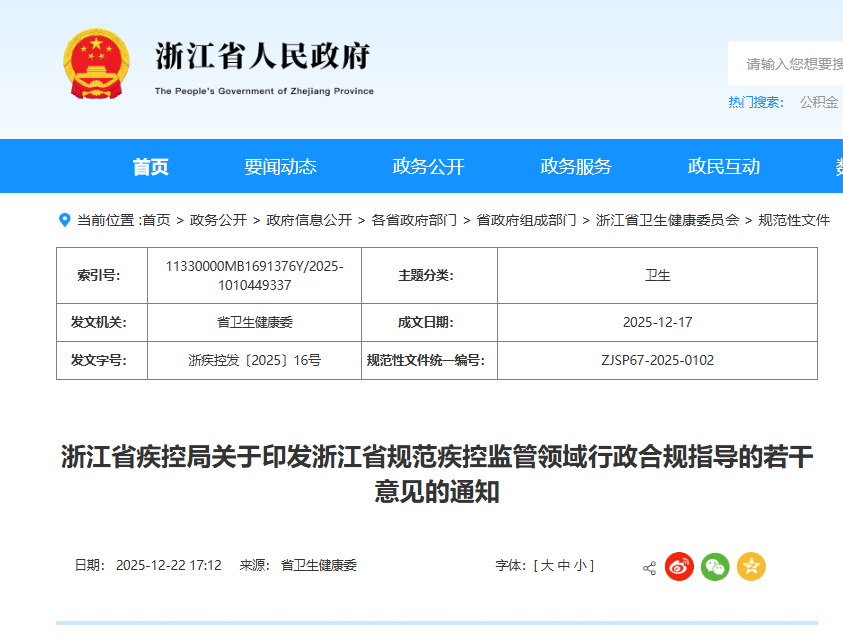Click the 浙江省人民政府 site title
The width and height of the screenshot is (843, 641).
[263, 56]
